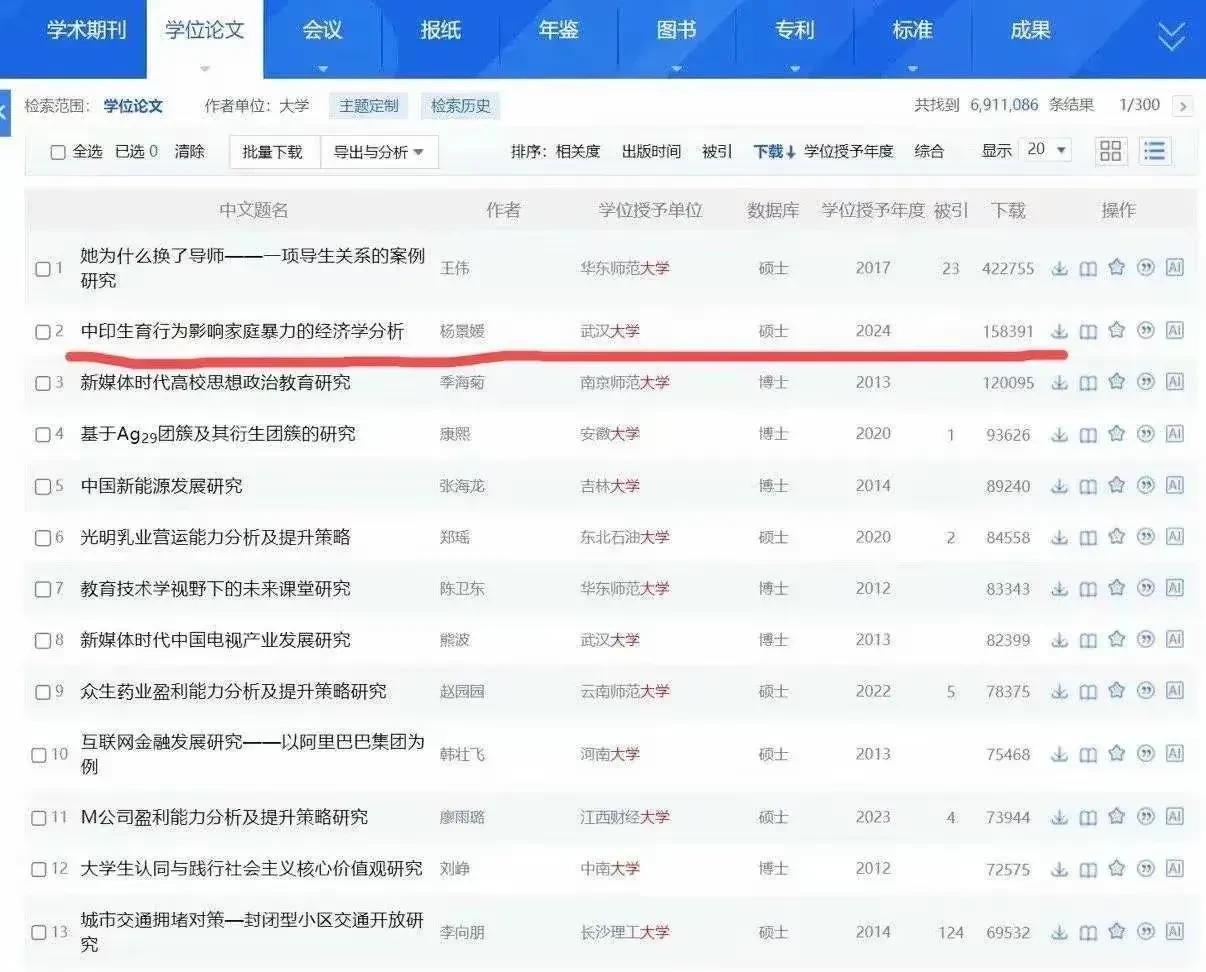This screenshot has height=972, width=1206.
Task: Open AI assistant for 张海龙's thesis
Action: click(x=1175, y=485)
